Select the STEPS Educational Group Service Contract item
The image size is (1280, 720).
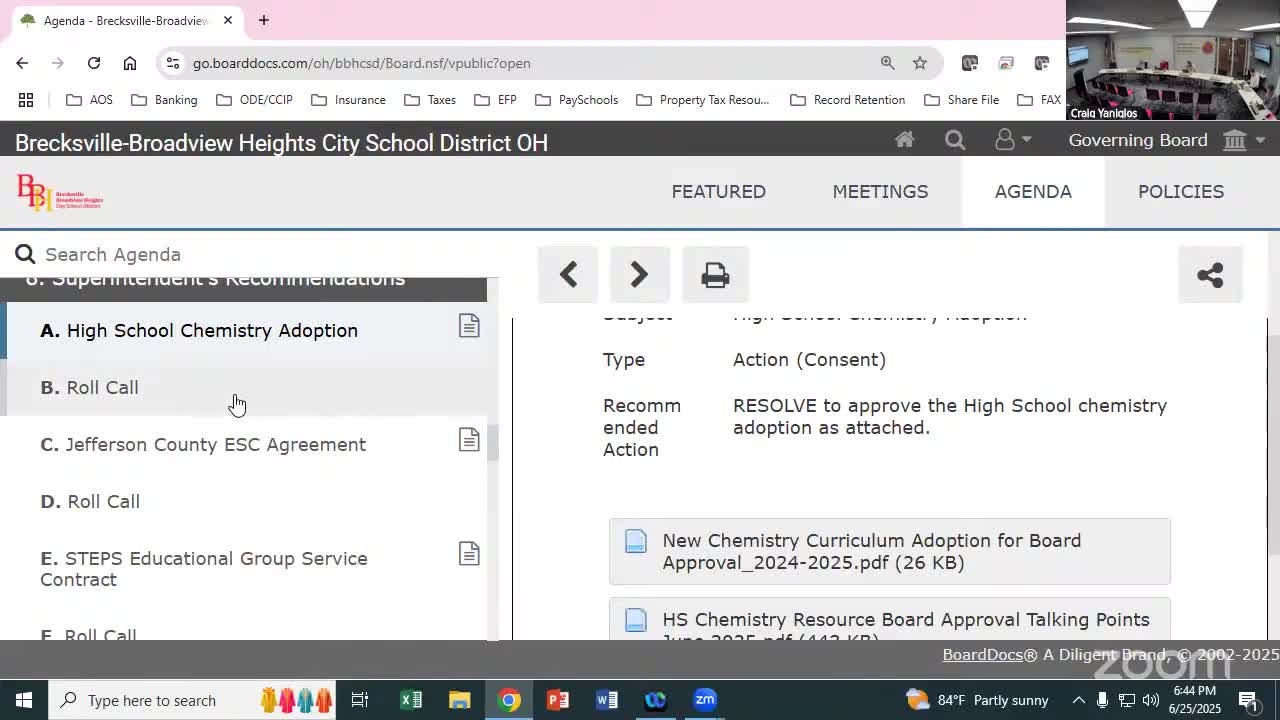point(204,569)
